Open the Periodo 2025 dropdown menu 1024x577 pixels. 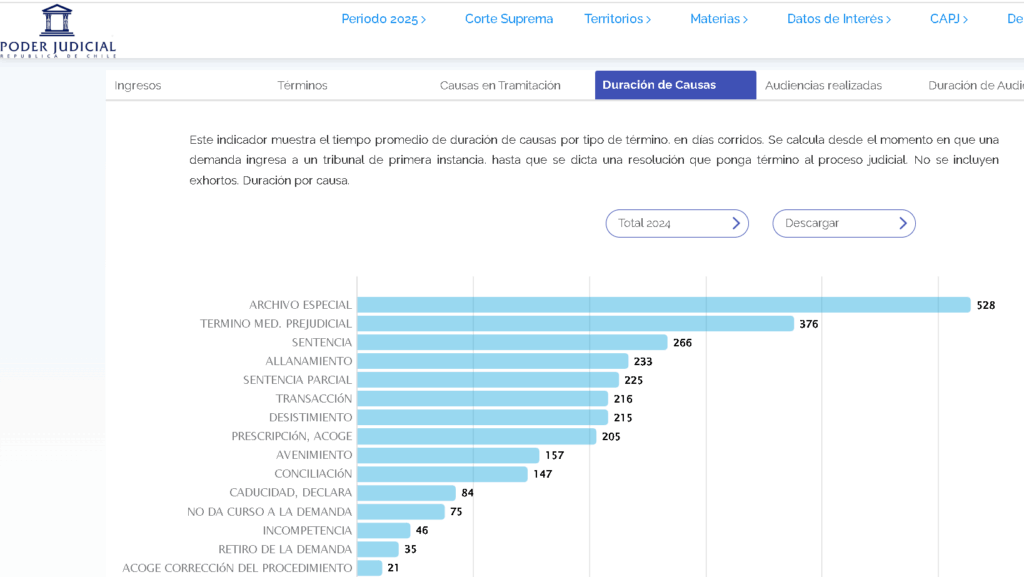pos(383,19)
